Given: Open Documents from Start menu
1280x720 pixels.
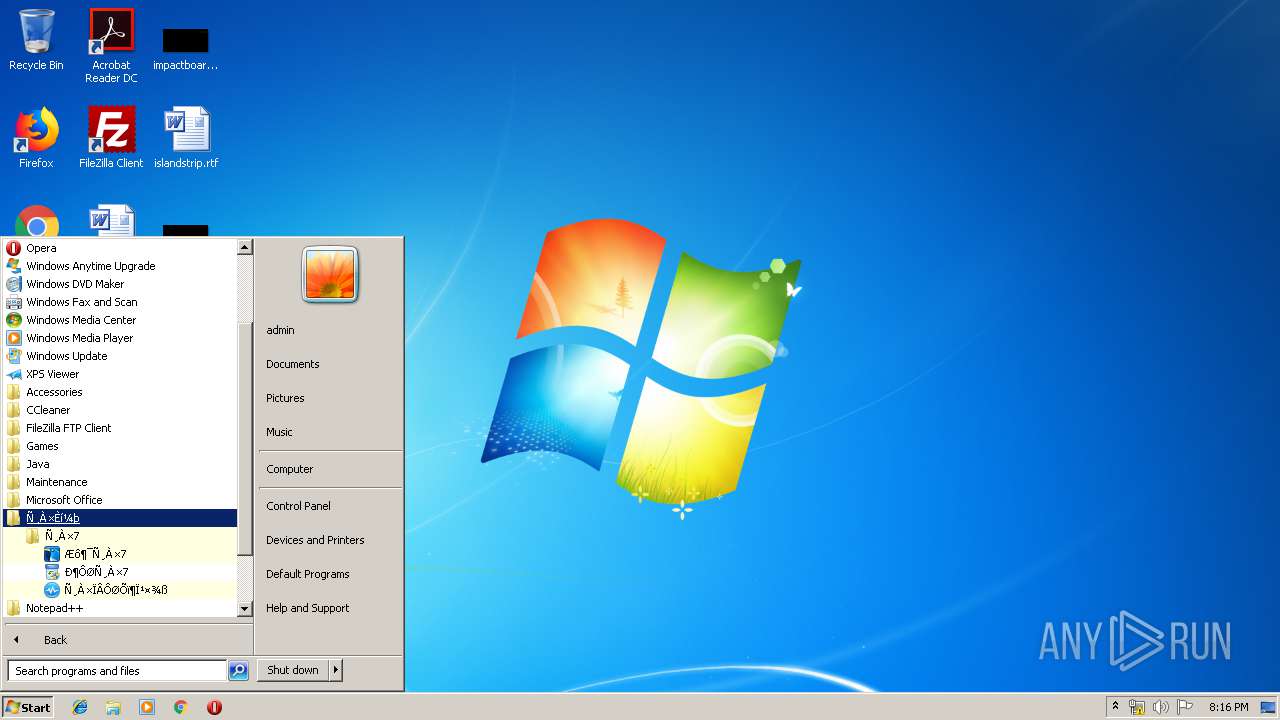Looking at the screenshot, I should (329, 364).
